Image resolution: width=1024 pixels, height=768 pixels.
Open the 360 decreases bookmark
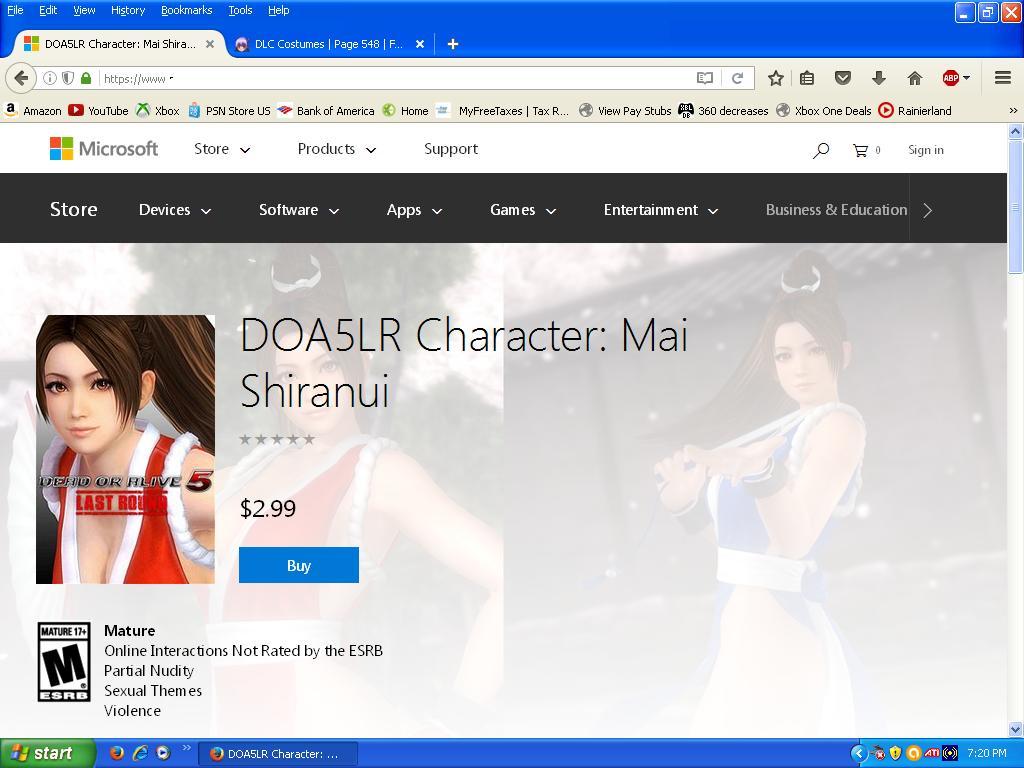724,110
